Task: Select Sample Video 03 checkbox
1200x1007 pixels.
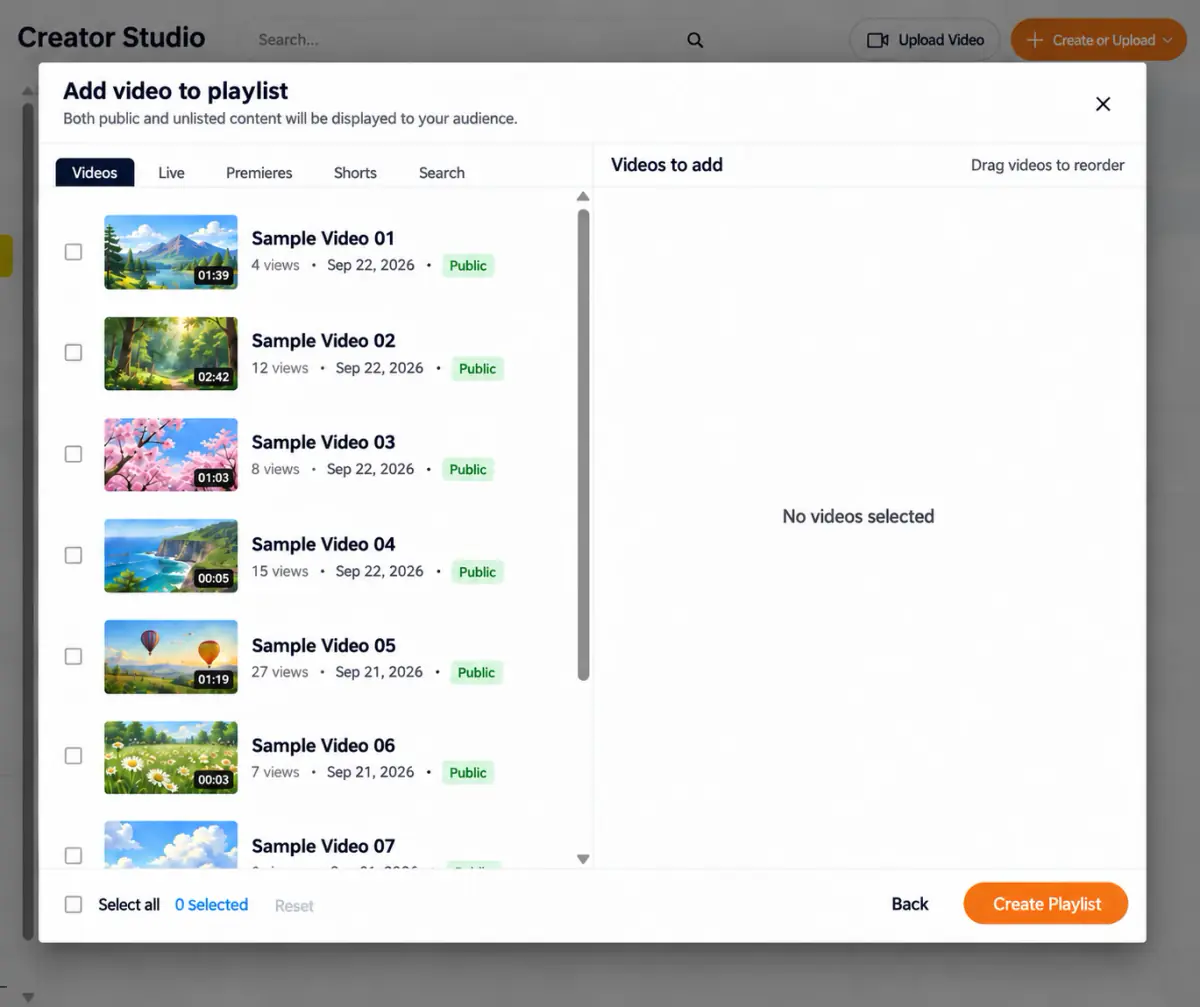Action: (73, 454)
